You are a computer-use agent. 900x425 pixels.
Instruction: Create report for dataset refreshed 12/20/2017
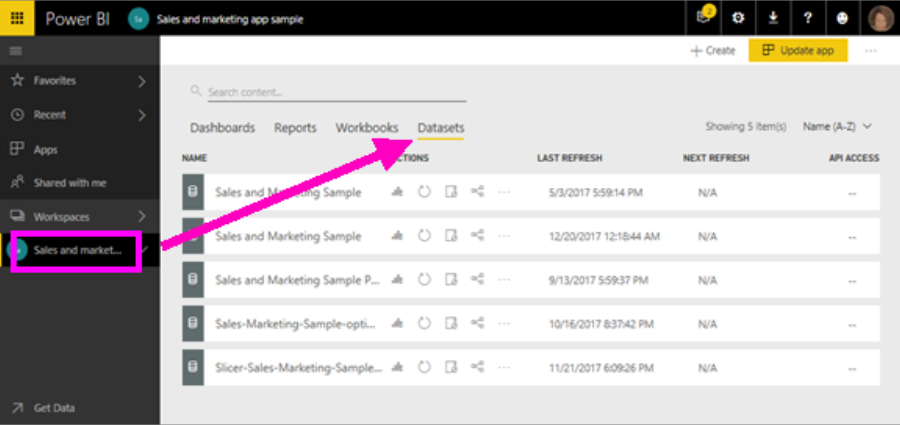coord(397,236)
